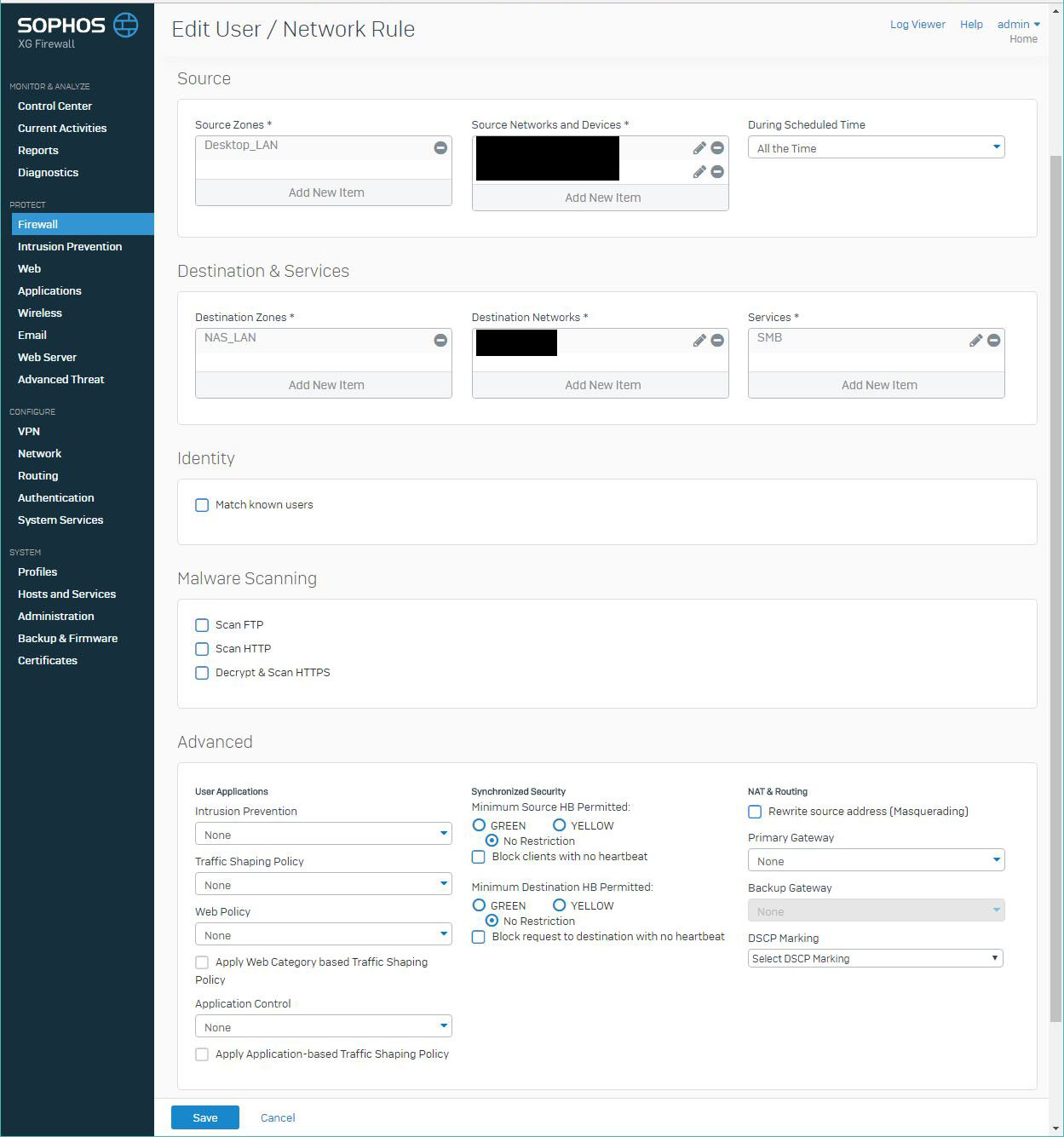Select YELLOW for Minimum Destination HB

560,905
